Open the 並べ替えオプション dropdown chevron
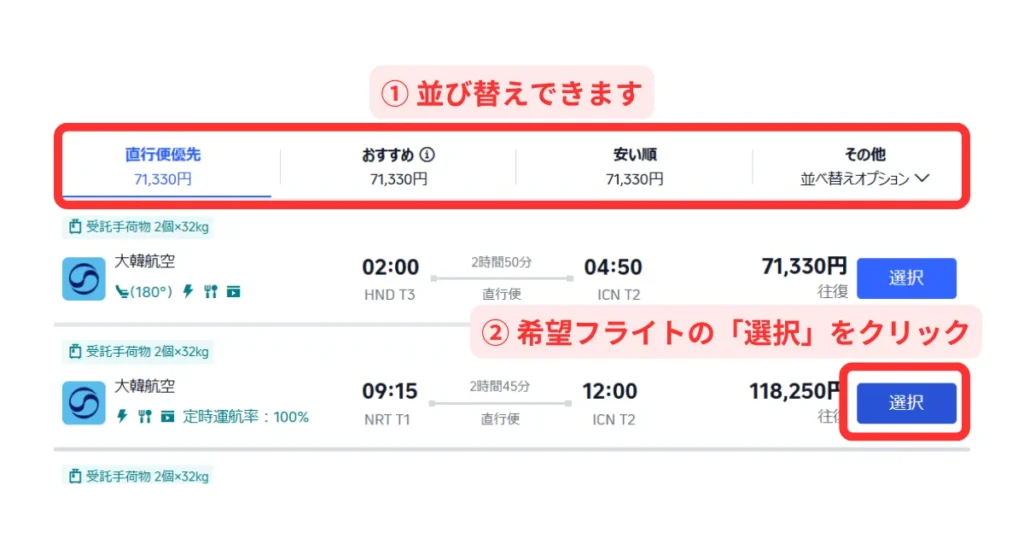Viewport: 1024px width, 538px height. pyautogui.click(x=923, y=179)
